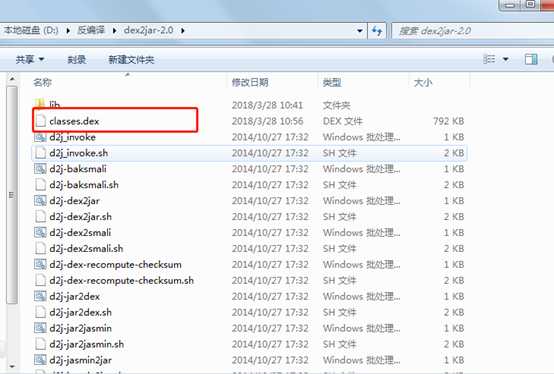Select the file name d2j-jar2dex.sh

click(81, 312)
